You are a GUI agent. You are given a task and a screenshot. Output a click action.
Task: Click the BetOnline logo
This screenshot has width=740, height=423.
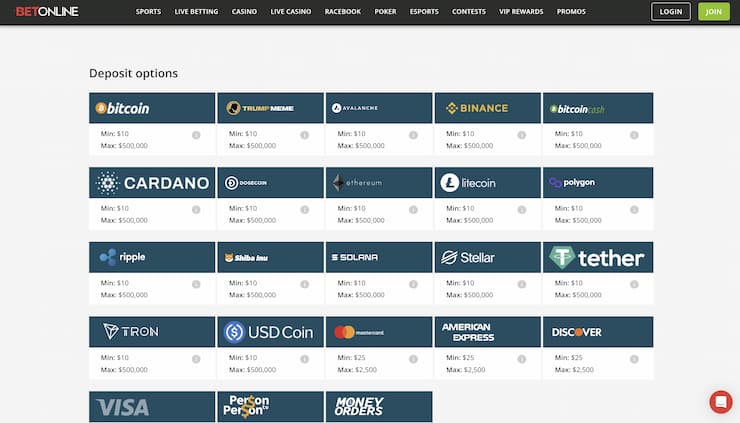click(47, 11)
